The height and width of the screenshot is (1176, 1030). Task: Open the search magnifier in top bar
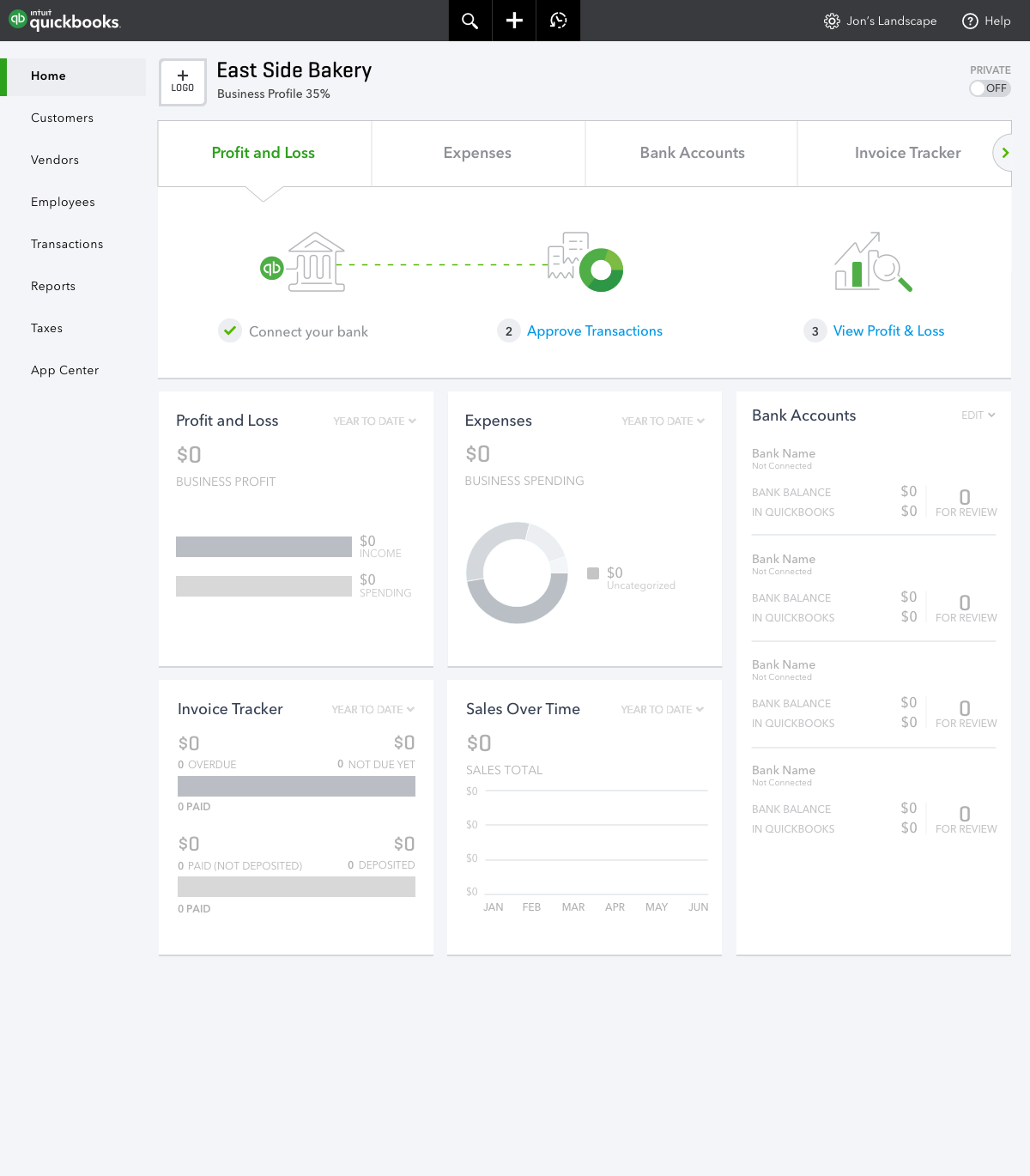[x=470, y=21]
